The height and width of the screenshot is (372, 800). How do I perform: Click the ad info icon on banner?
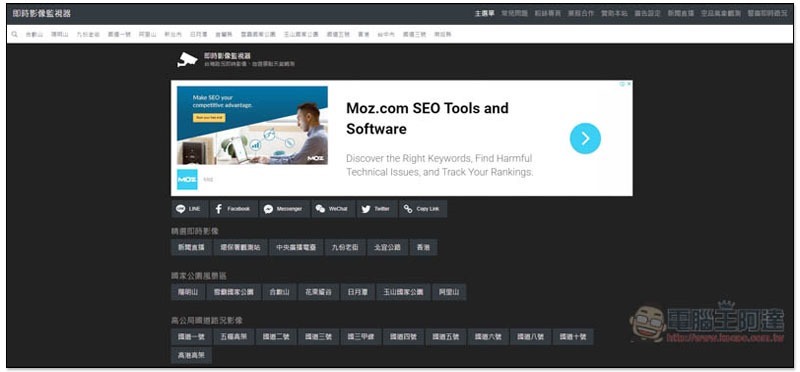(622, 84)
